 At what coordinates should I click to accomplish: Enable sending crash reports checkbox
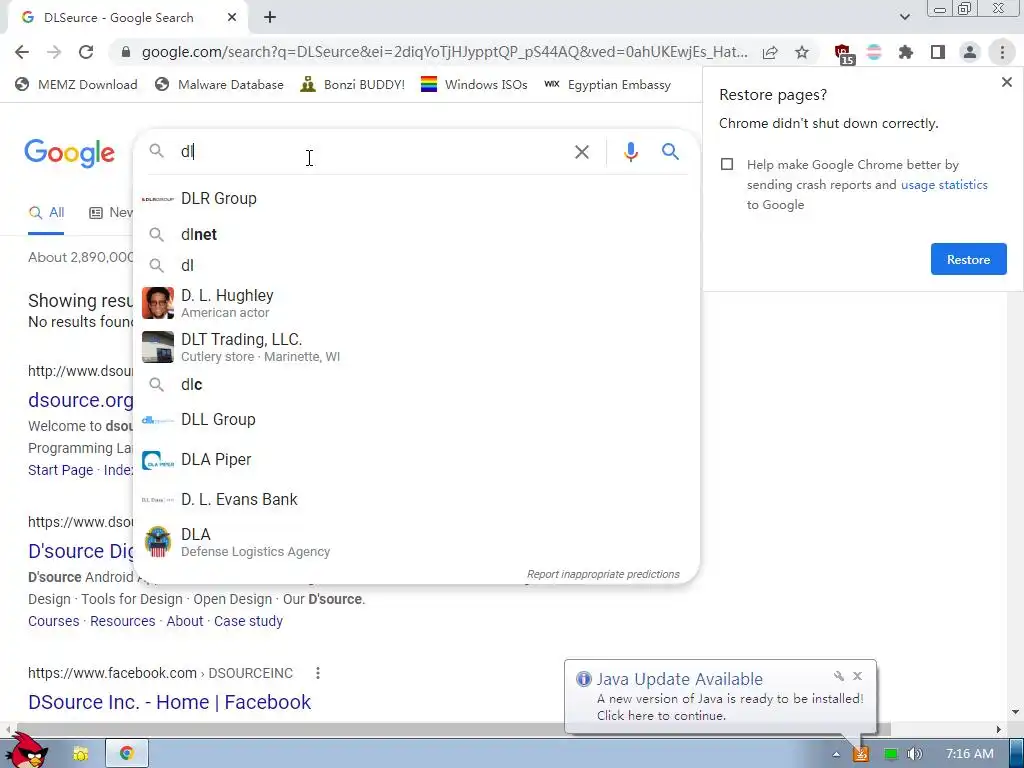coord(727,165)
